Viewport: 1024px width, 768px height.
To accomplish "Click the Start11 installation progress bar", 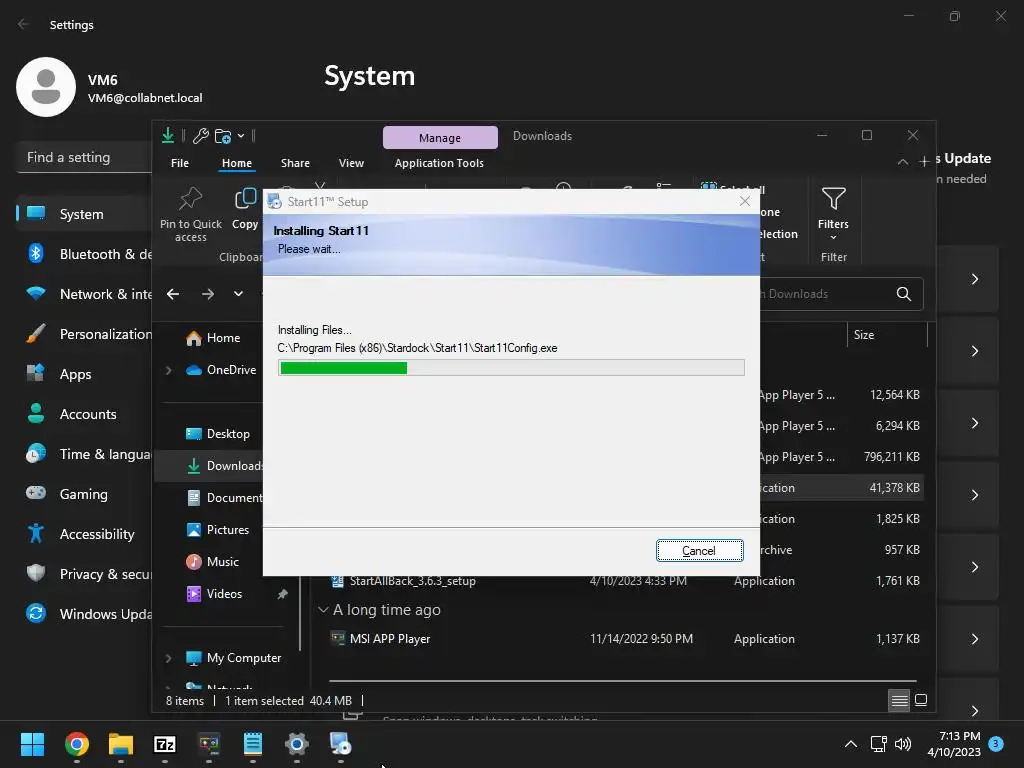I will click(511, 368).
